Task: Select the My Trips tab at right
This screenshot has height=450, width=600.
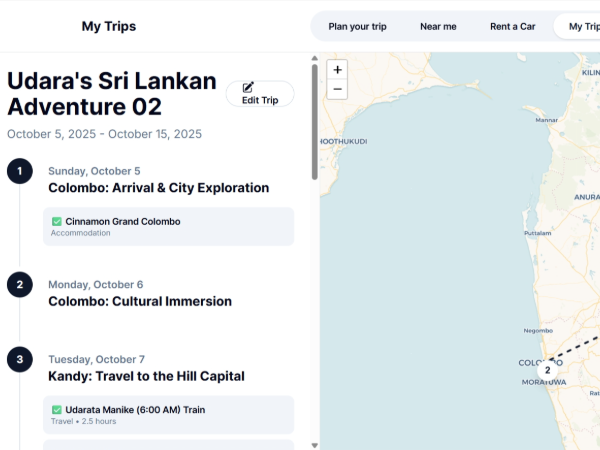Action: (x=582, y=26)
